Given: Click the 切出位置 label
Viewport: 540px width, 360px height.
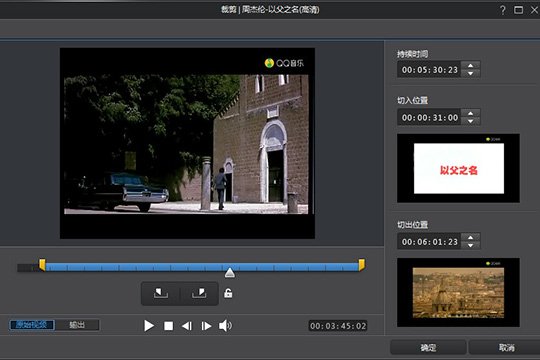Looking at the screenshot, I should tap(413, 225).
